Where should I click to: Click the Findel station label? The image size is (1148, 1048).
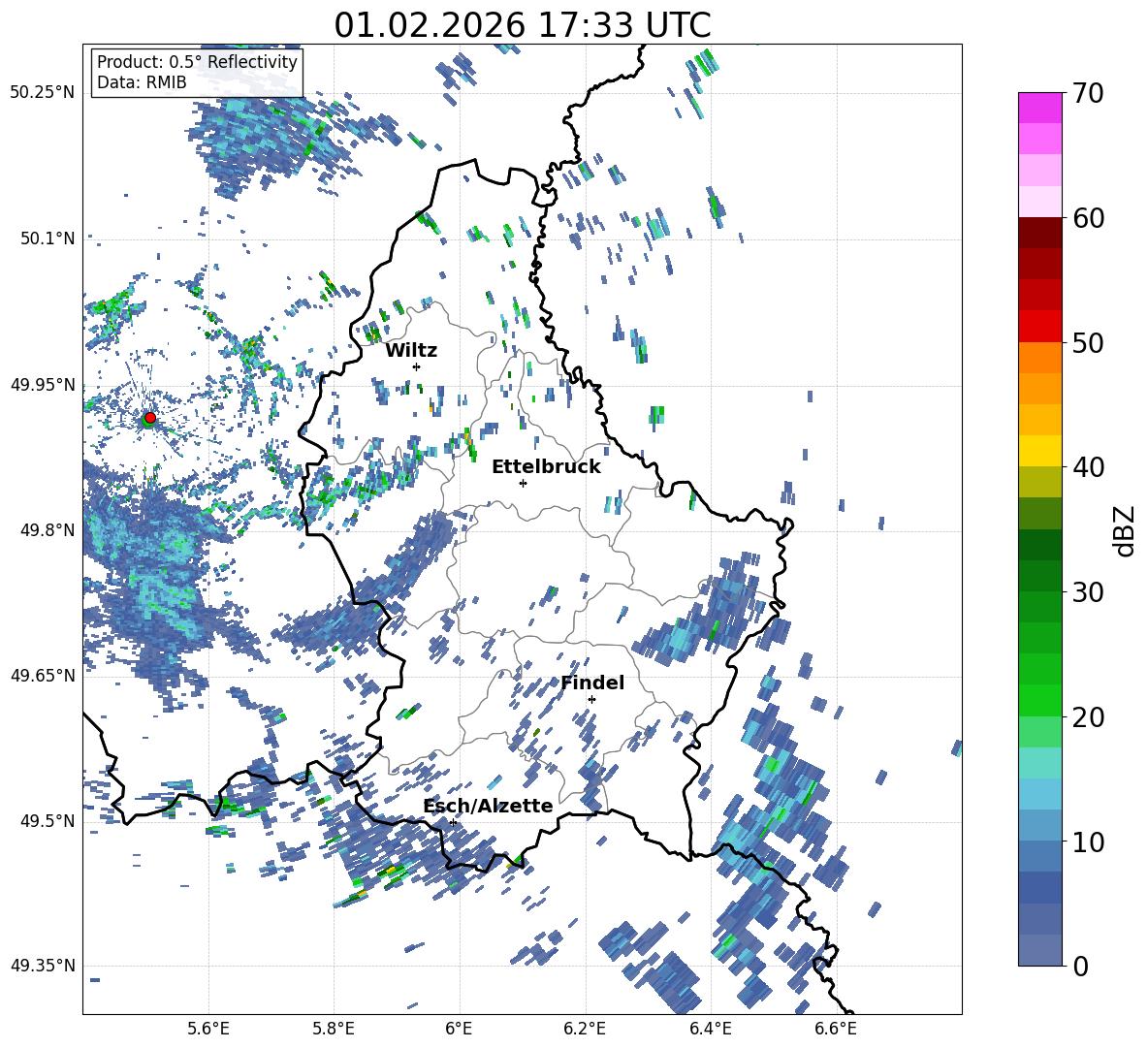click(x=592, y=683)
